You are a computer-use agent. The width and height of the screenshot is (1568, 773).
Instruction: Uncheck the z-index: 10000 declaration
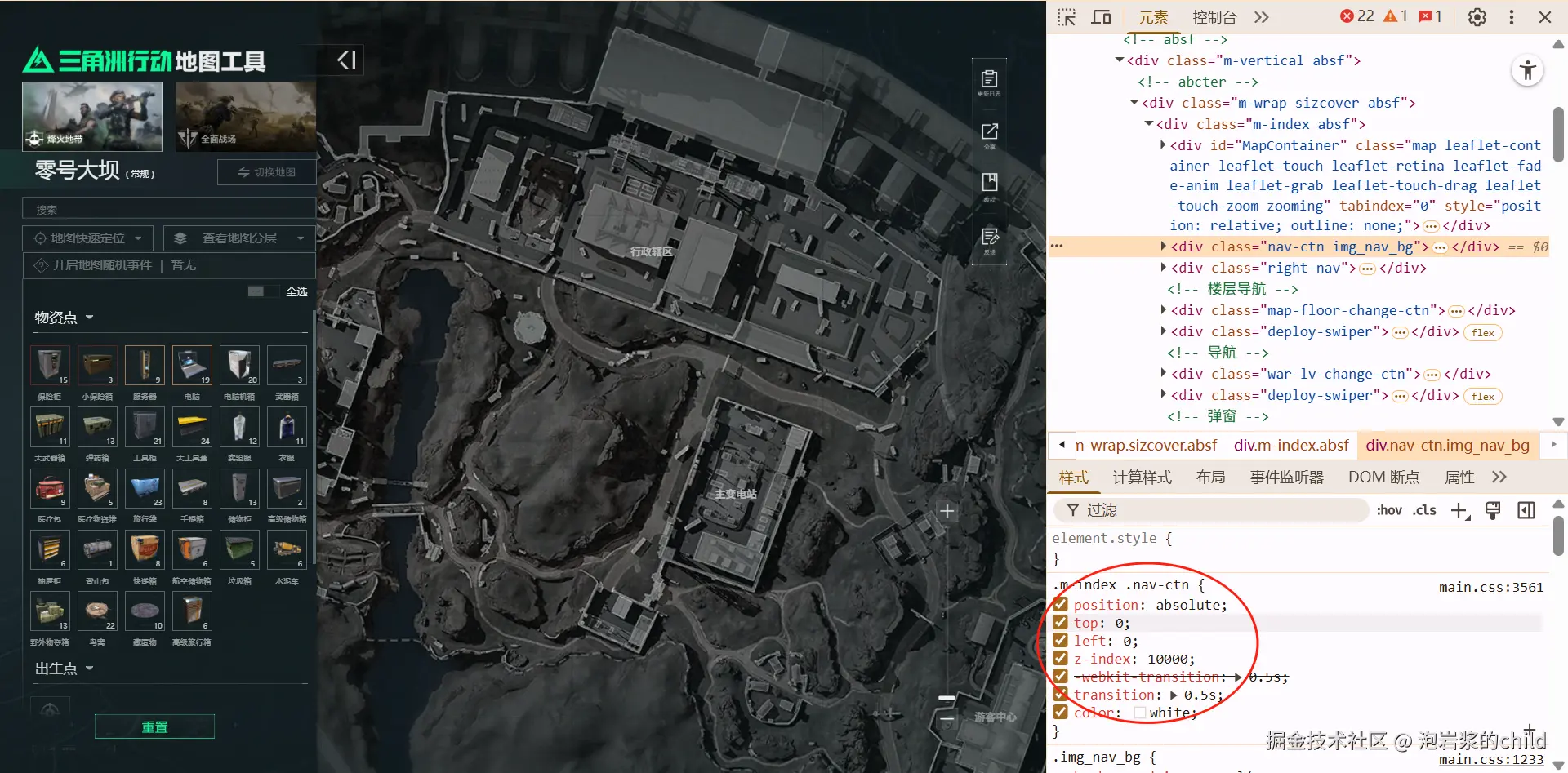pos(1061,659)
